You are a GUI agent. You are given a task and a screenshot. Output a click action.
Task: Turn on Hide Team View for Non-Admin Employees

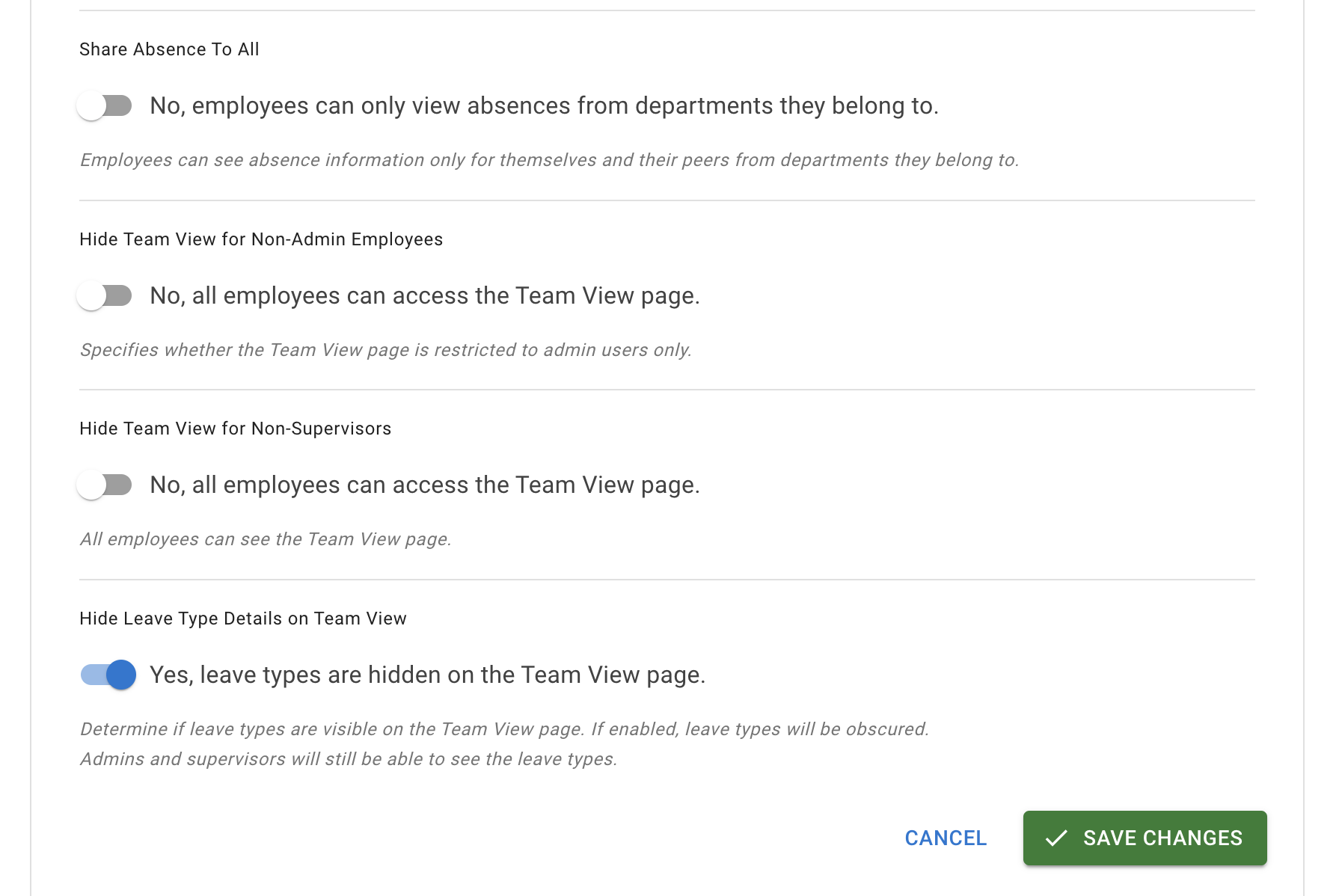[x=105, y=295]
